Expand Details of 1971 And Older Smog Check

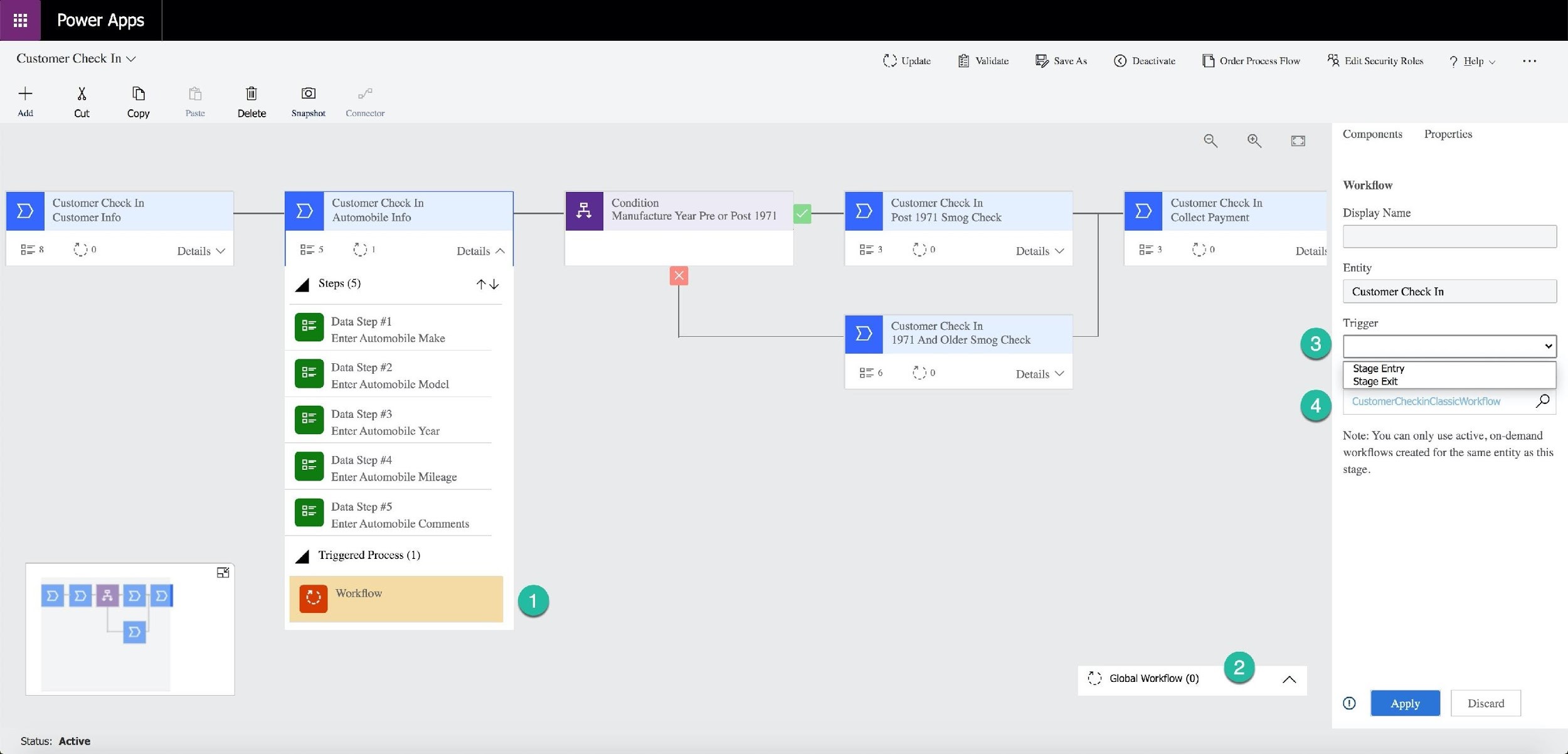tap(1040, 374)
